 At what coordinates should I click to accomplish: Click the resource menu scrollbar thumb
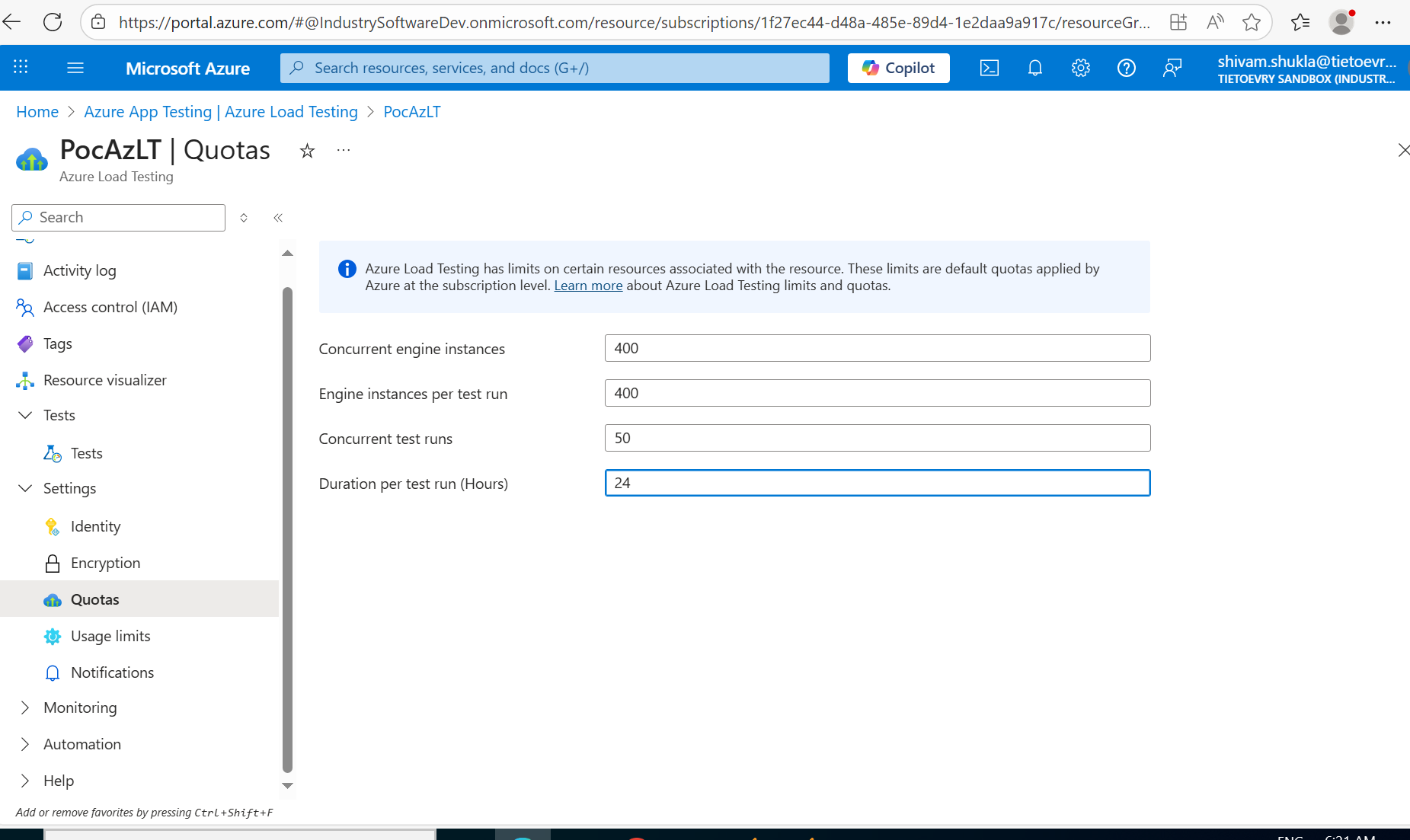287,530
